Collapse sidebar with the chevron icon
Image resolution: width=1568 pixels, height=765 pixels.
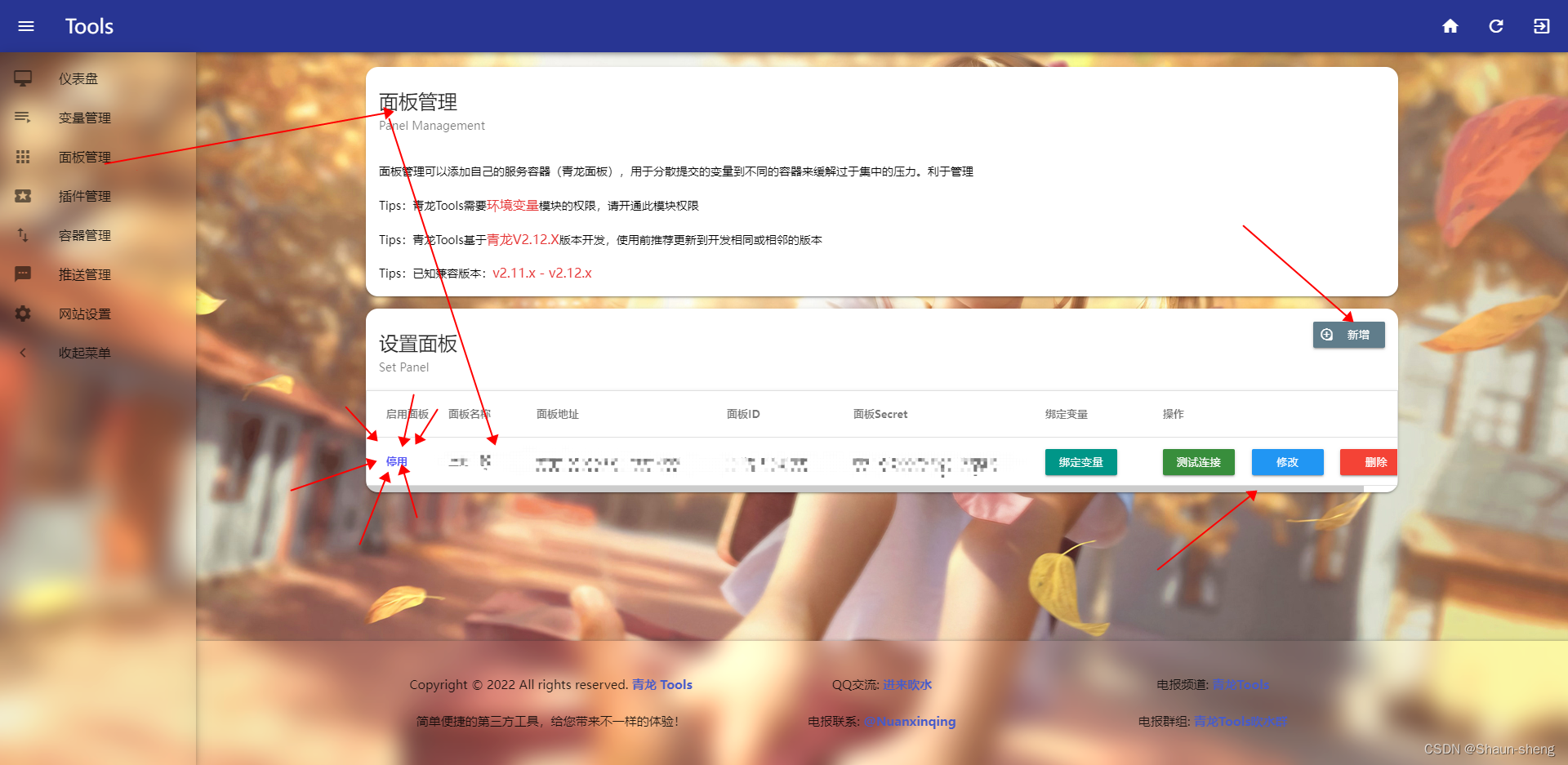click(23, 353)
